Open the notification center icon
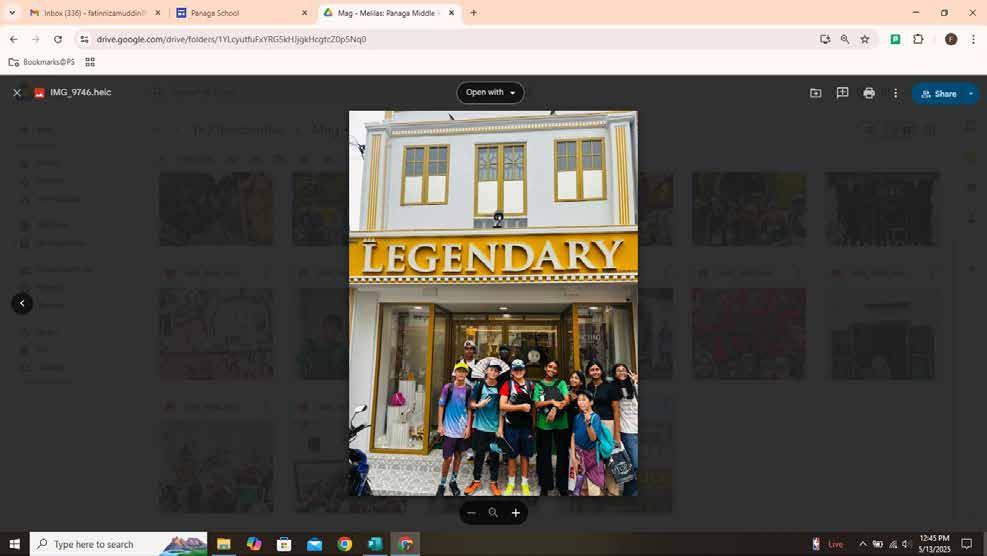 966,544
